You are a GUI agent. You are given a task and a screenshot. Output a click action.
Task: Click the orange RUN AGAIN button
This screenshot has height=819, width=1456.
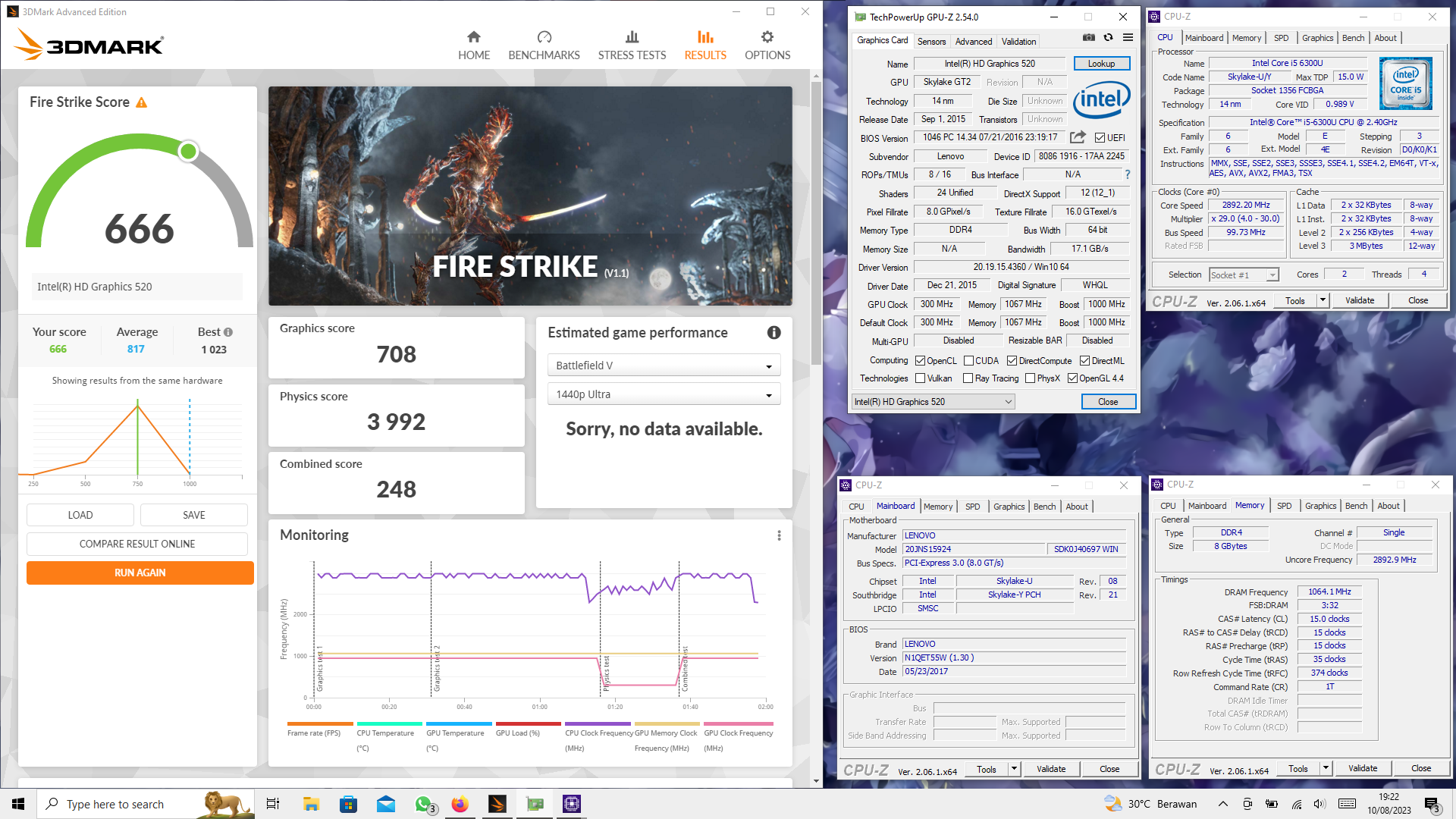coord(140,573)
